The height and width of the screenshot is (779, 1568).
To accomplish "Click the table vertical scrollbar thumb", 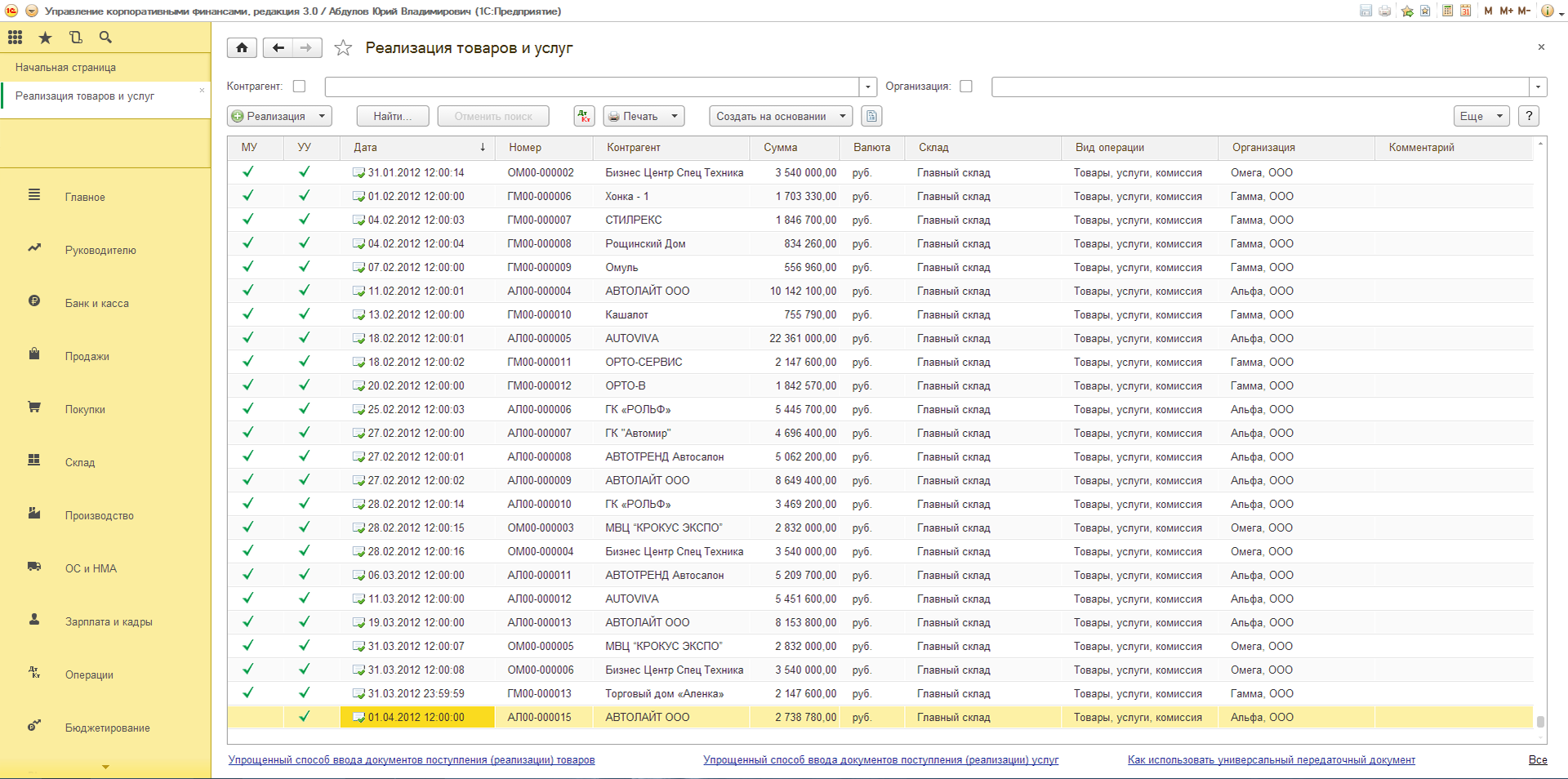I will (1540, 721).
